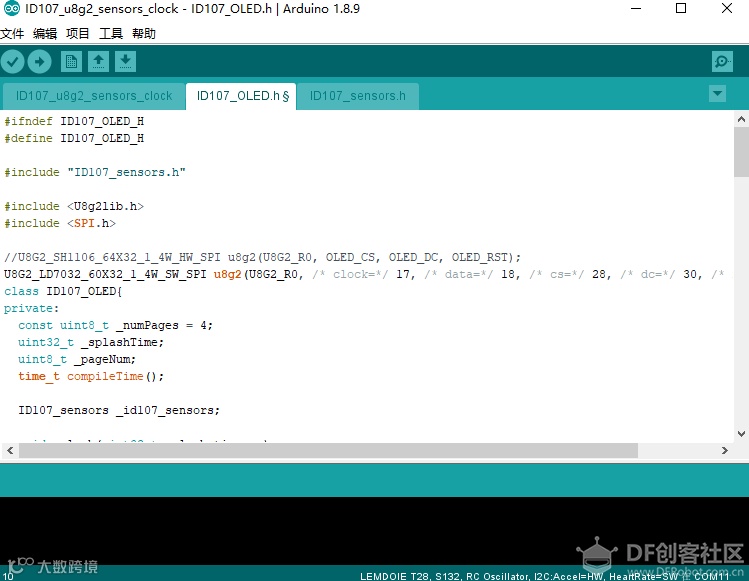749x581 pixels.
Task: Switch to ID107_u8g2_sensors_clock tab
Action: point(94,96)
